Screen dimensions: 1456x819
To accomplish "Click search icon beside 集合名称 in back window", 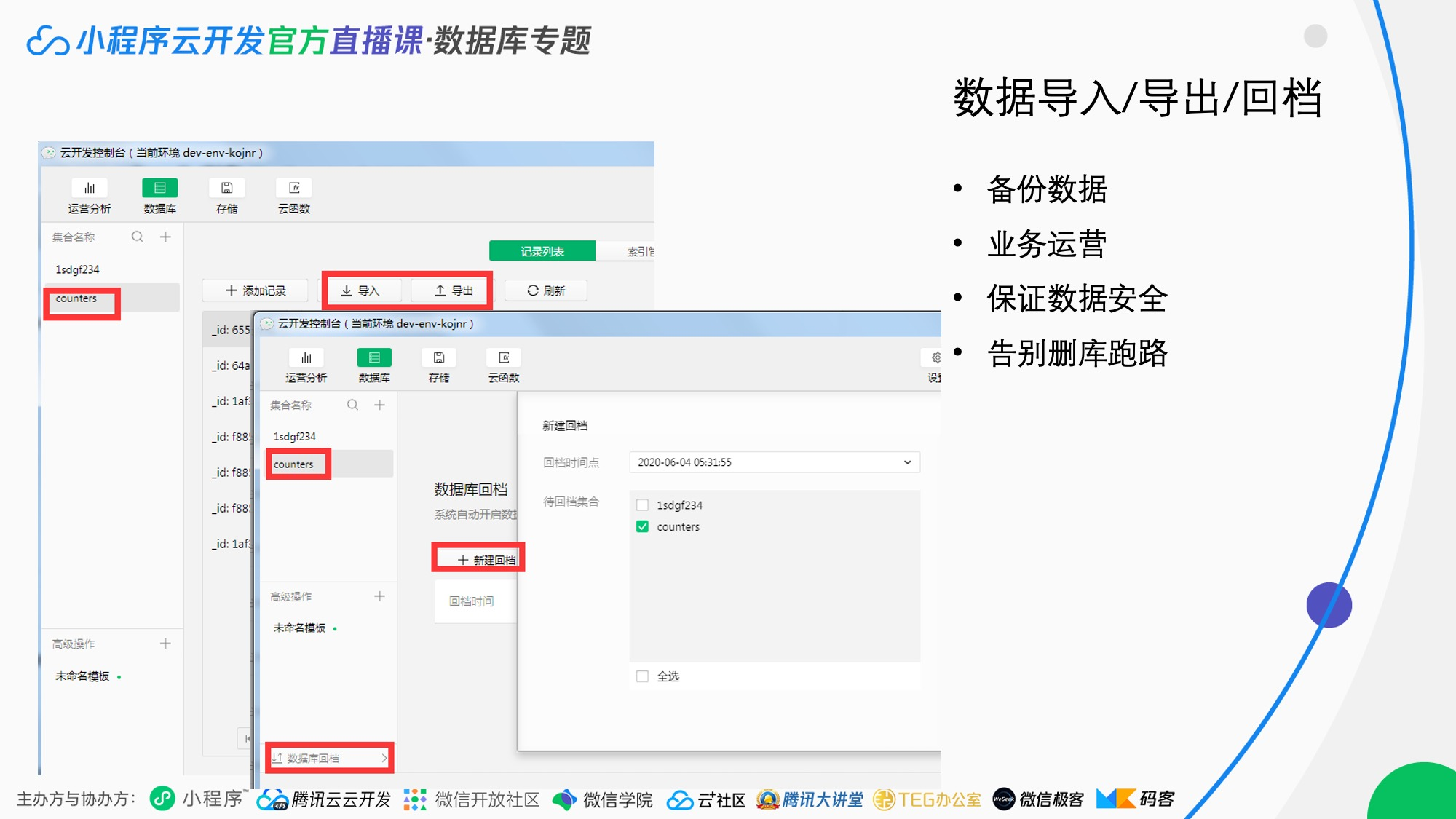I will coord(138,237).
